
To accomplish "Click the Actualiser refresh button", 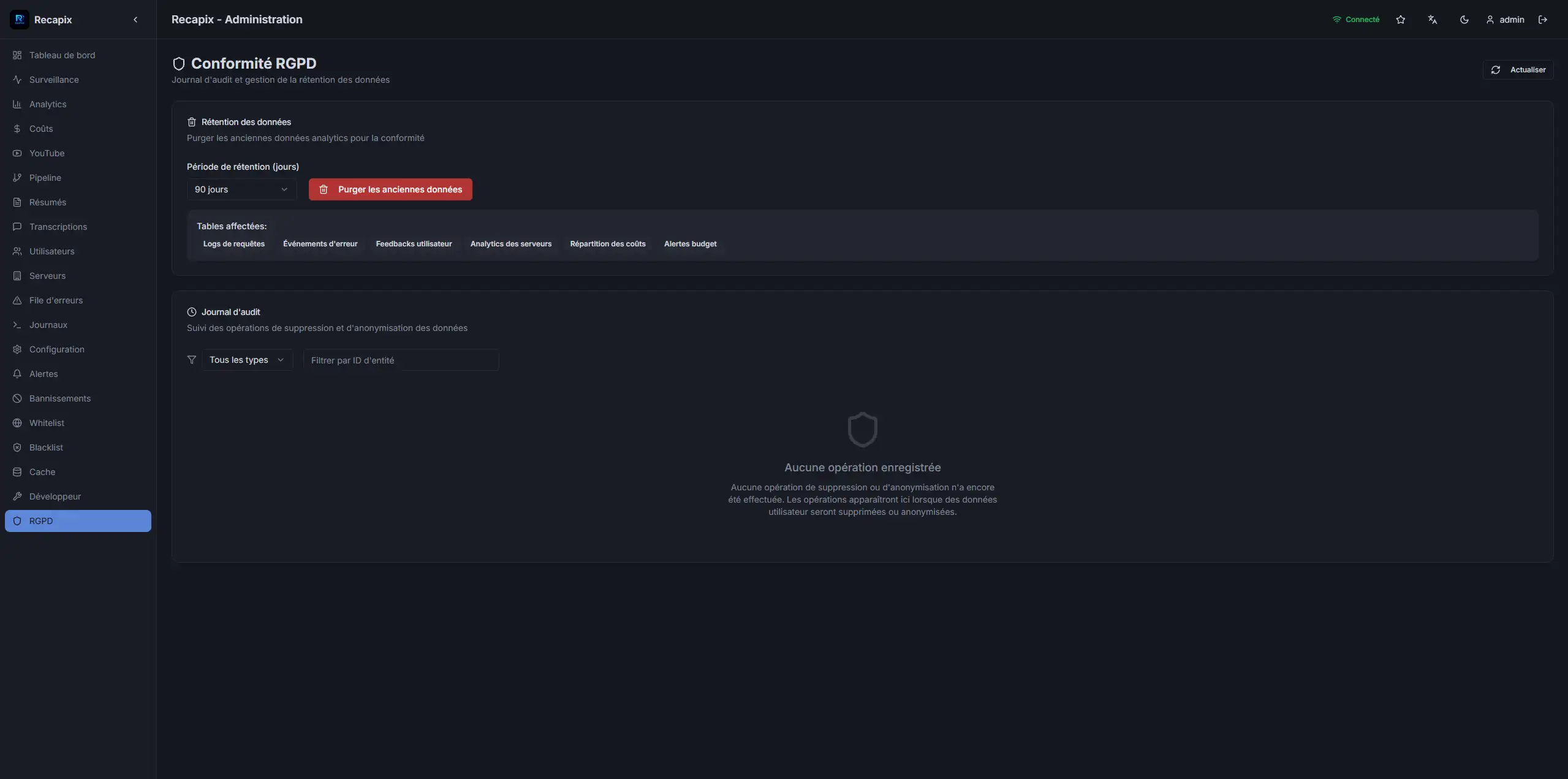I will [x=1517, y=70].
